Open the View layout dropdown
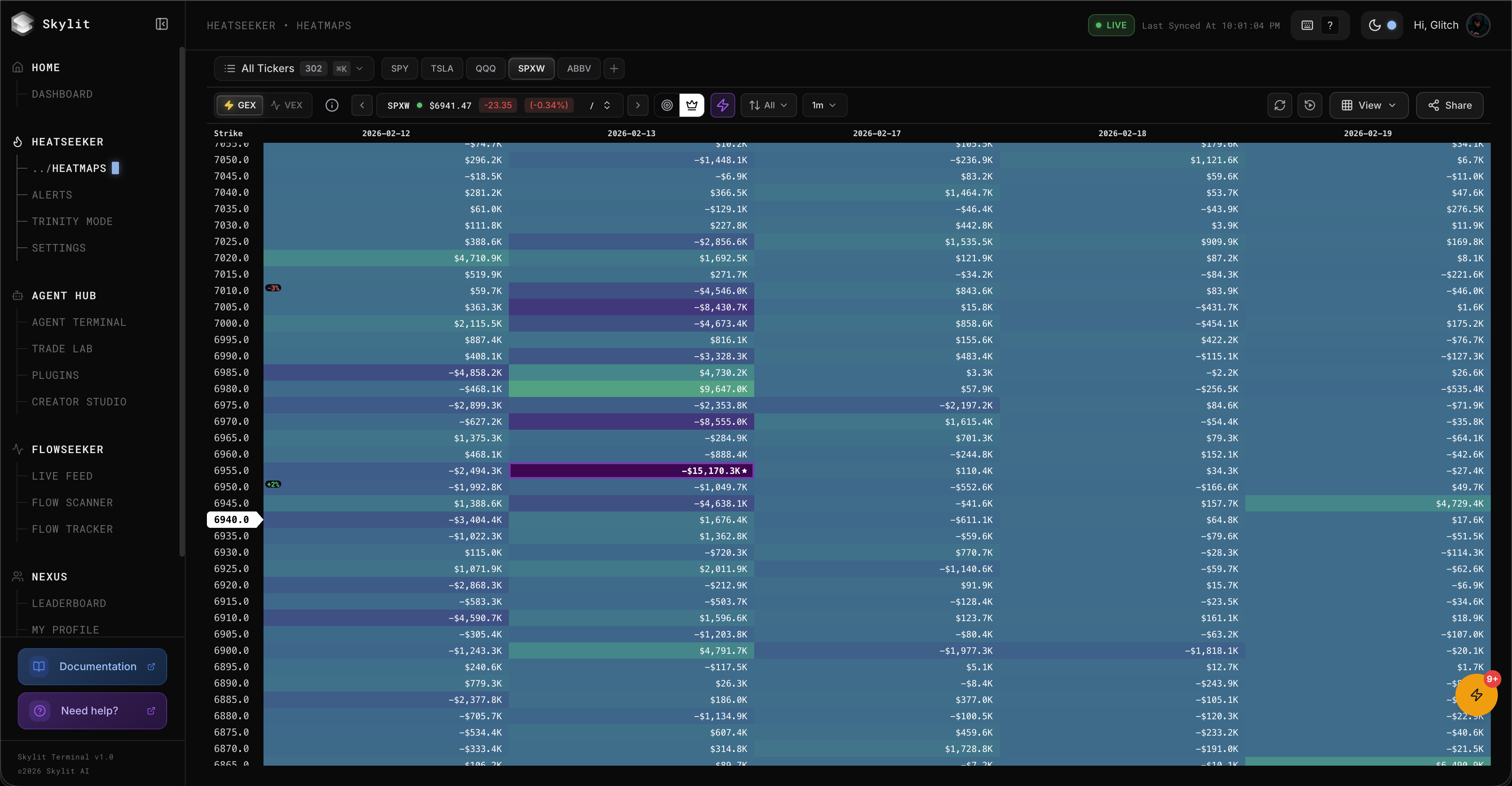 [1368, 105]
